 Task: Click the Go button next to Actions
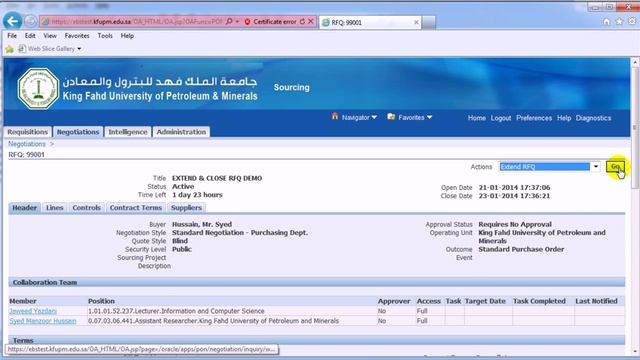point(615,167)
